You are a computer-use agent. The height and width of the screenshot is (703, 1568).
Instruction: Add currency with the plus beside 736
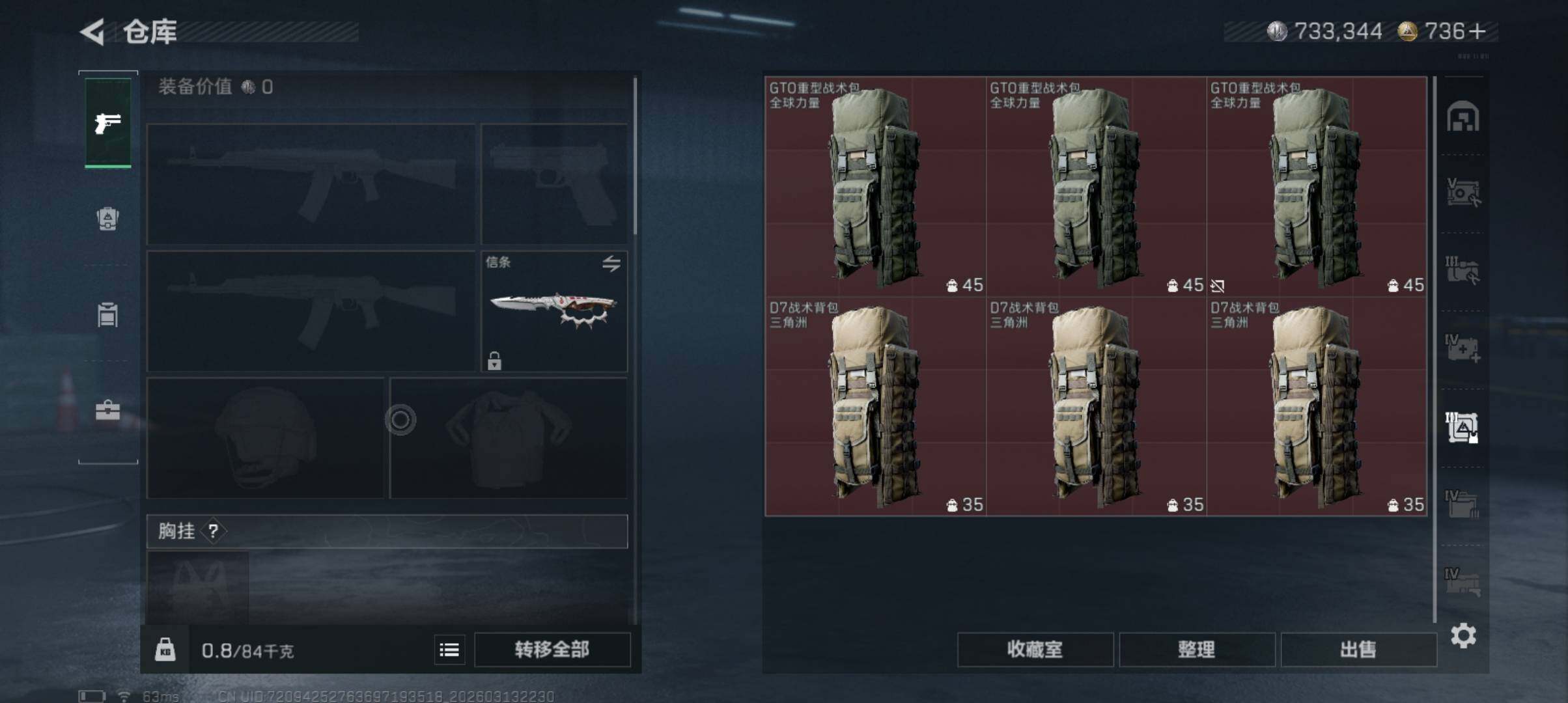[x=1477, y=31]
